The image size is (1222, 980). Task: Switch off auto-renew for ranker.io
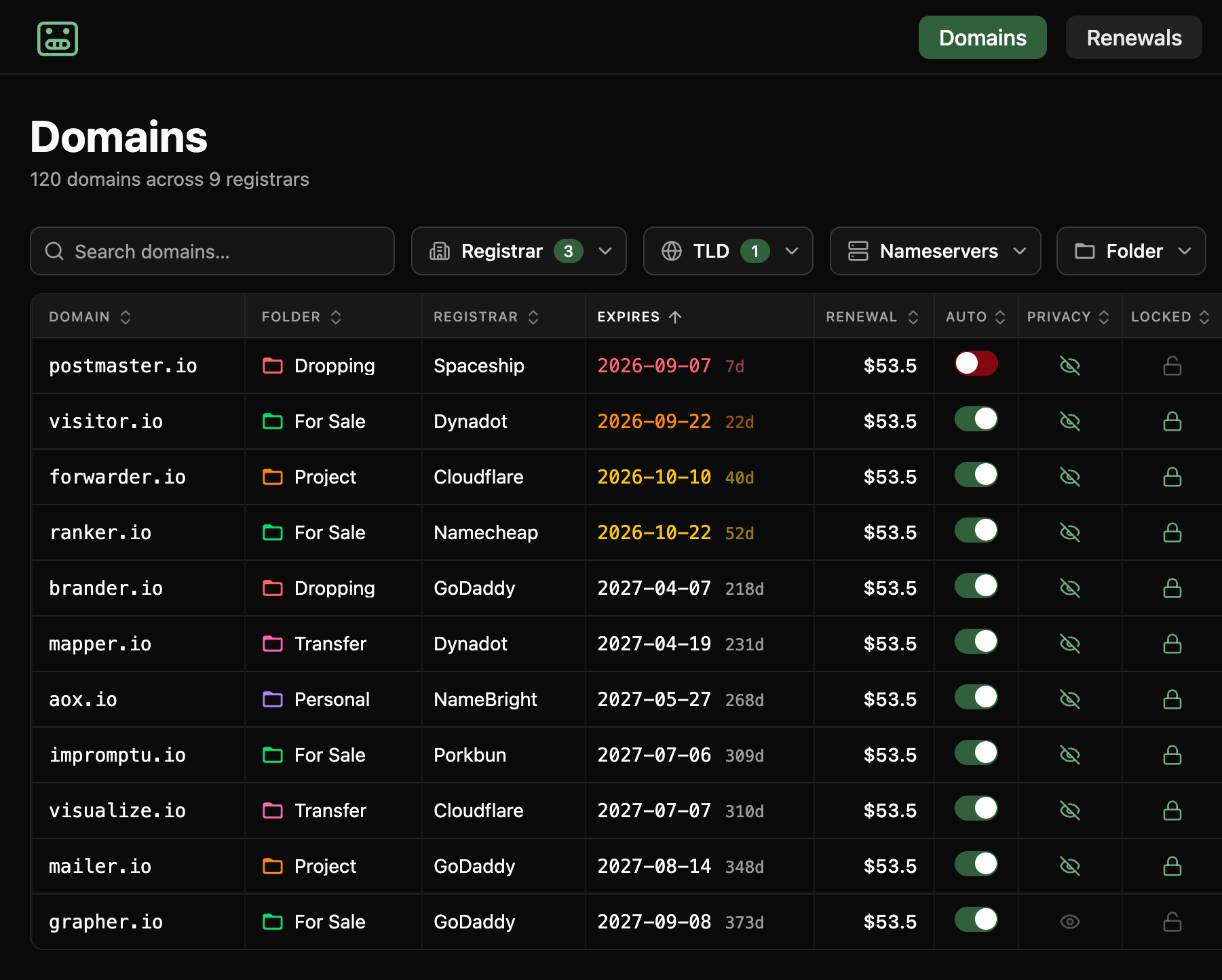click(976, 530)
